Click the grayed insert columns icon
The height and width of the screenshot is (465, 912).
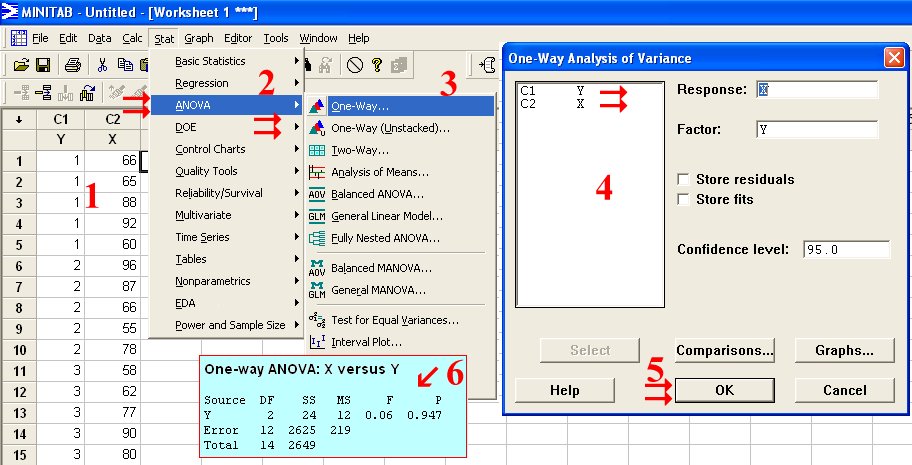(65, 92)
